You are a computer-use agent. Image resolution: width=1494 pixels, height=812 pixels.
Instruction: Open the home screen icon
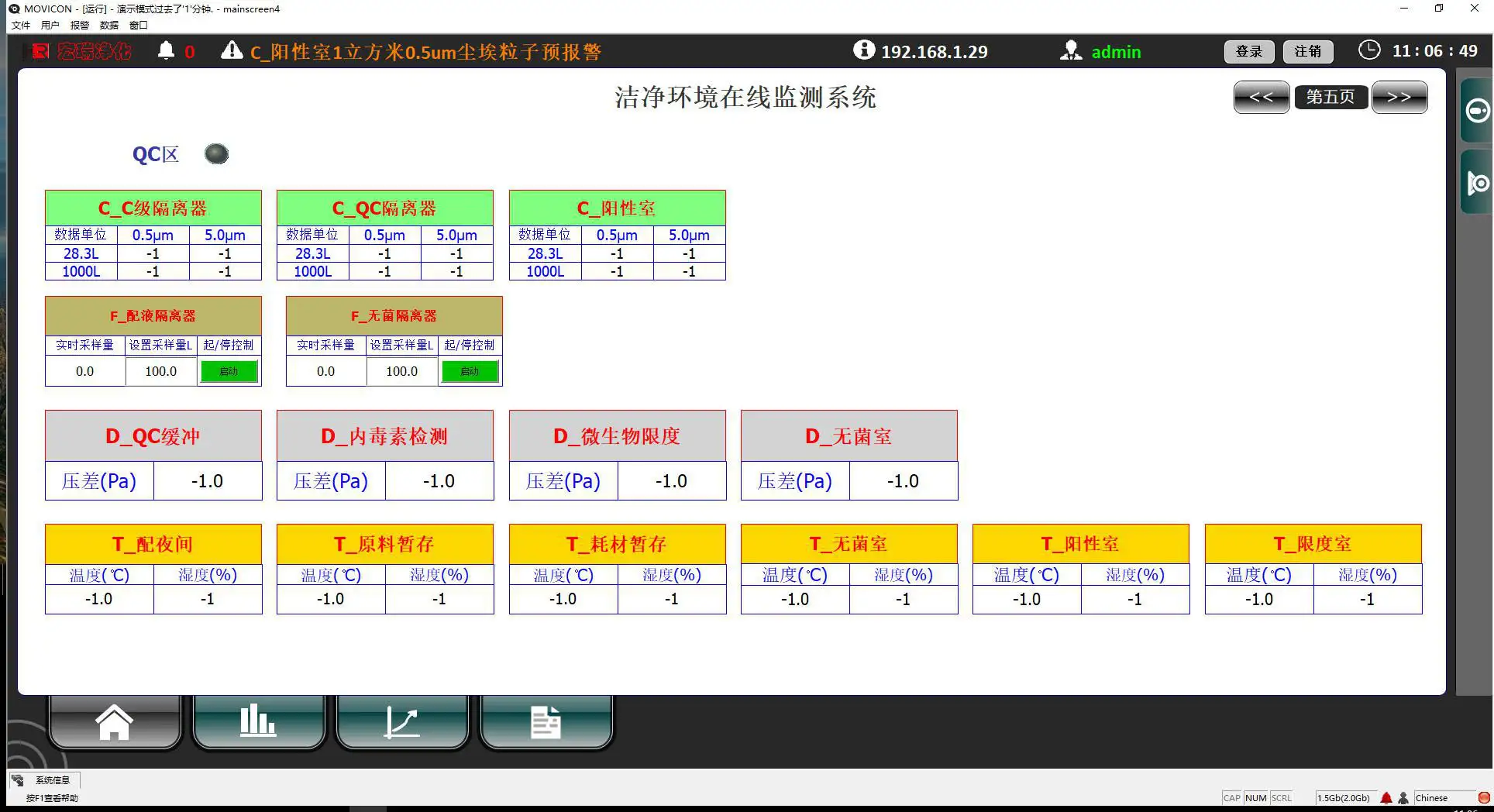pos(115,722)
